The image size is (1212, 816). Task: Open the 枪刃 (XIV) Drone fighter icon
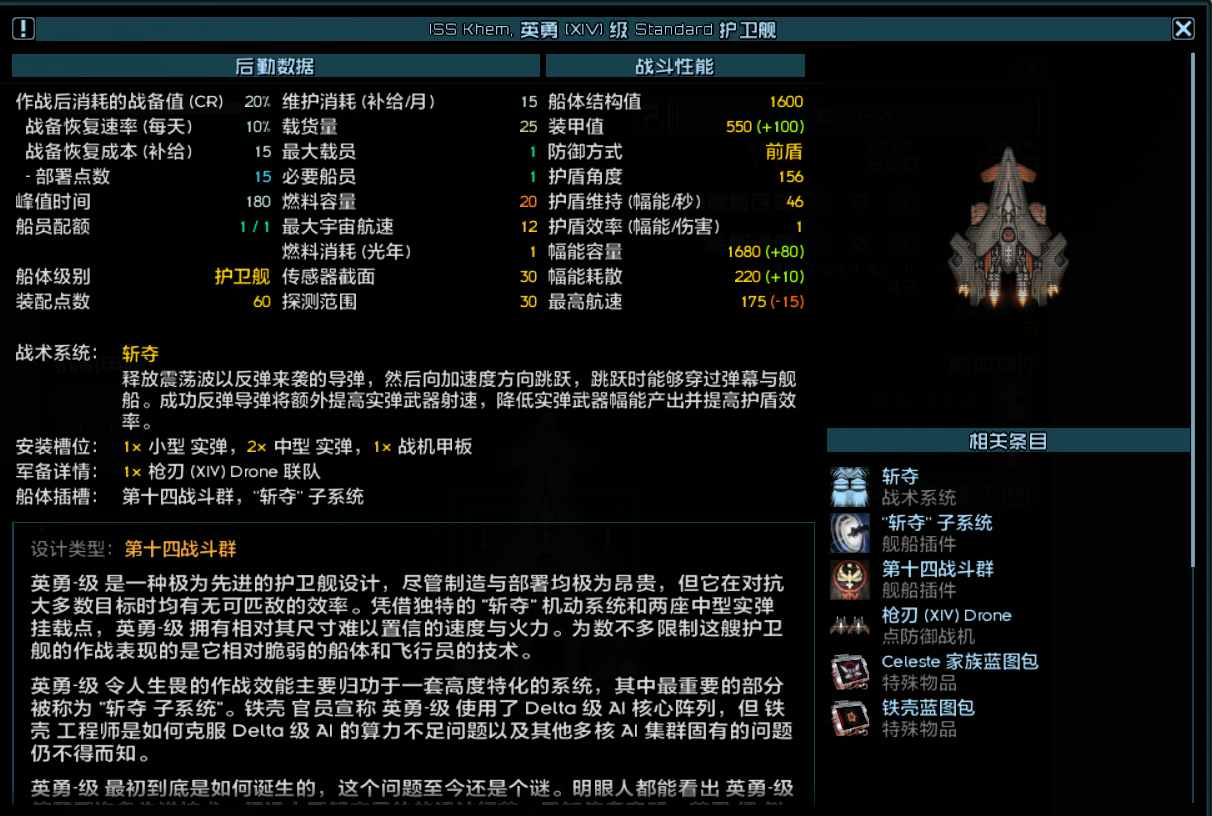[x=851, y=625]
